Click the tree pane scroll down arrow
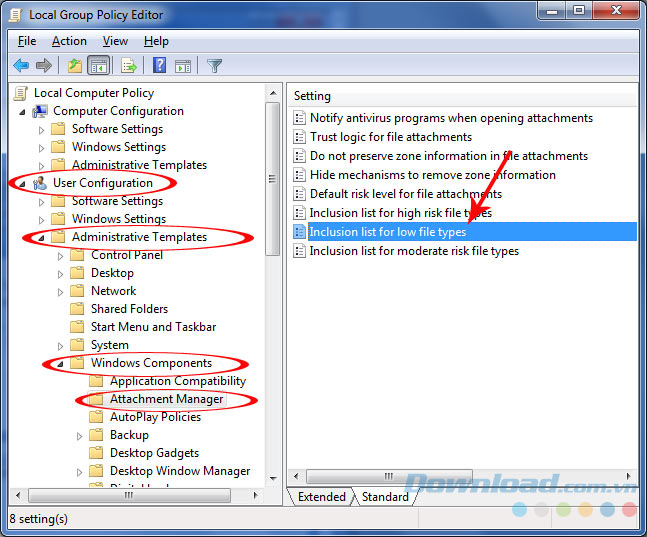 click(x=273, y=479)
